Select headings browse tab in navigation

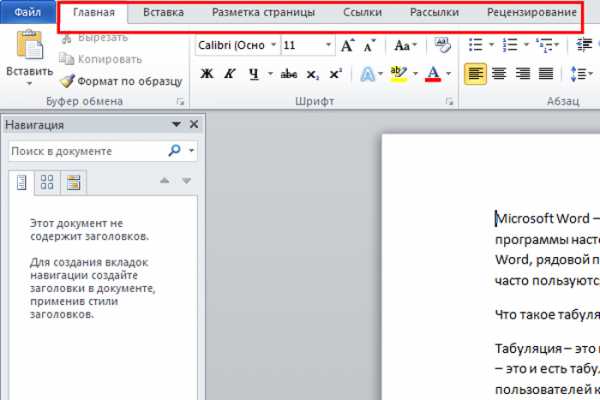21,182
